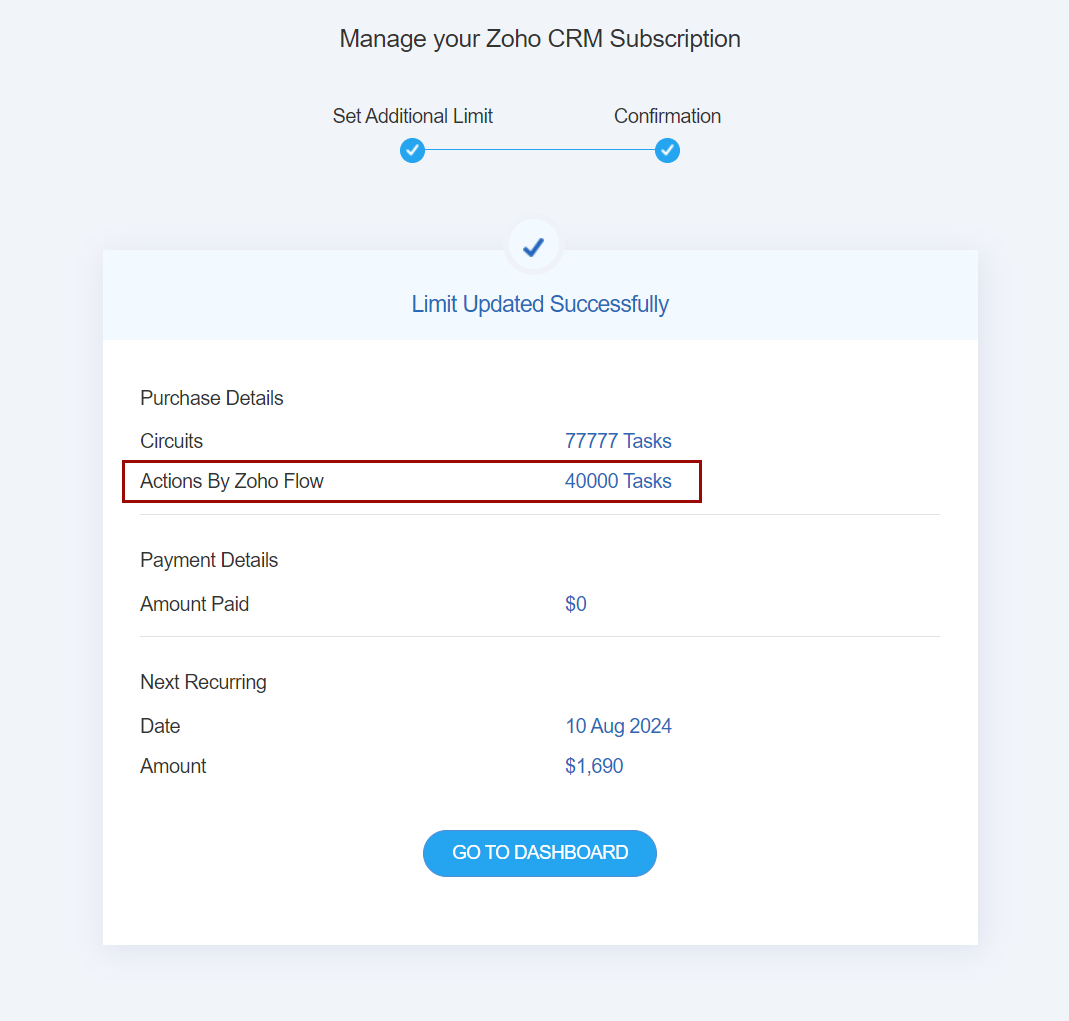Click the Actions By Zoho Flow label
1069x1021 pixels.
(232, 481)
